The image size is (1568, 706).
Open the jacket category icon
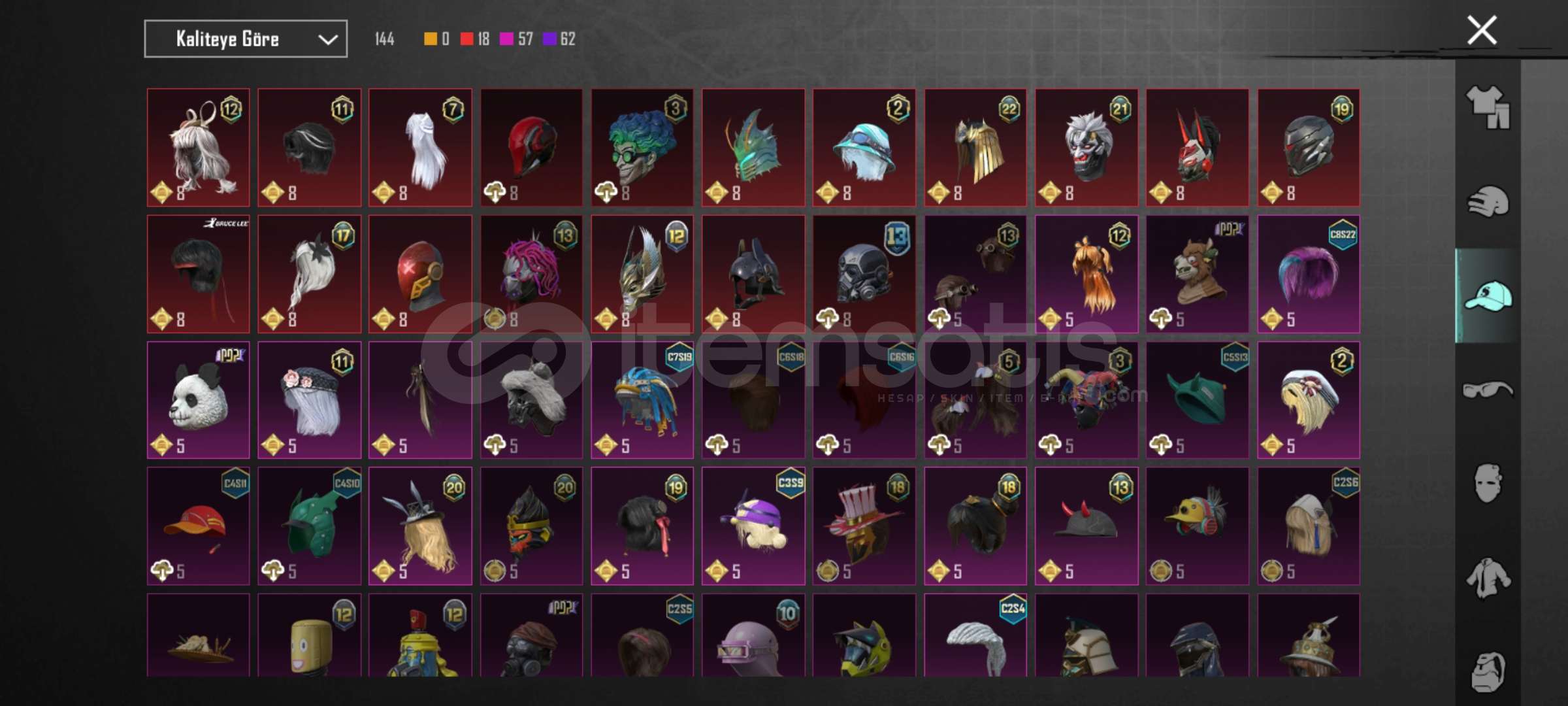point(1488,578)
